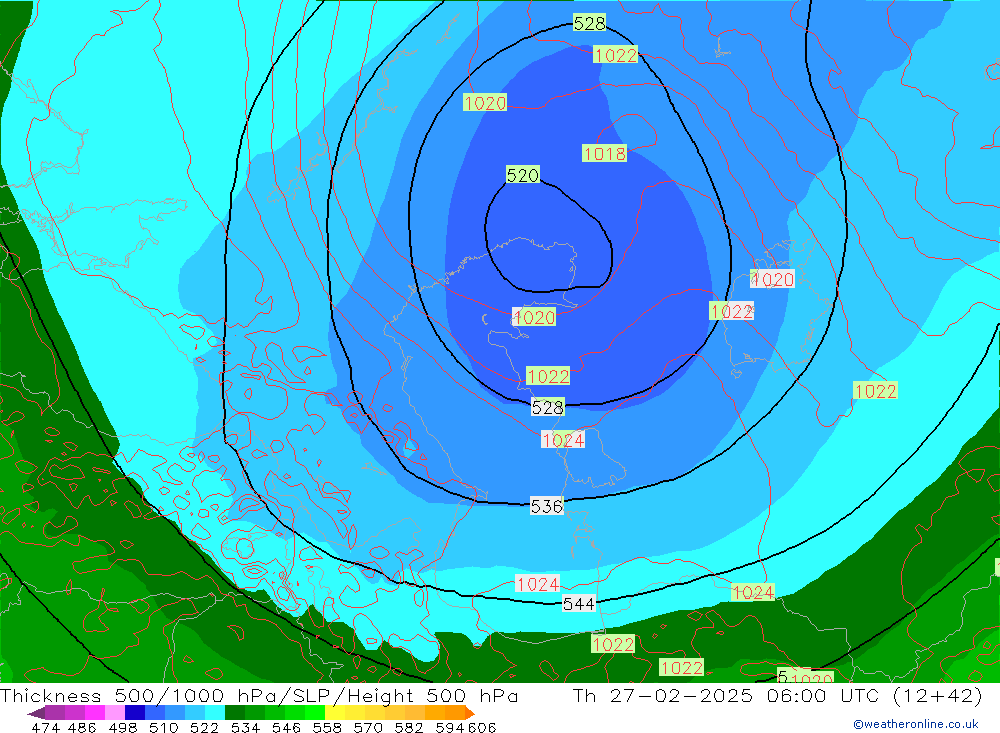Pick the dark navy blue legend swatch

(x=134, y=712)
